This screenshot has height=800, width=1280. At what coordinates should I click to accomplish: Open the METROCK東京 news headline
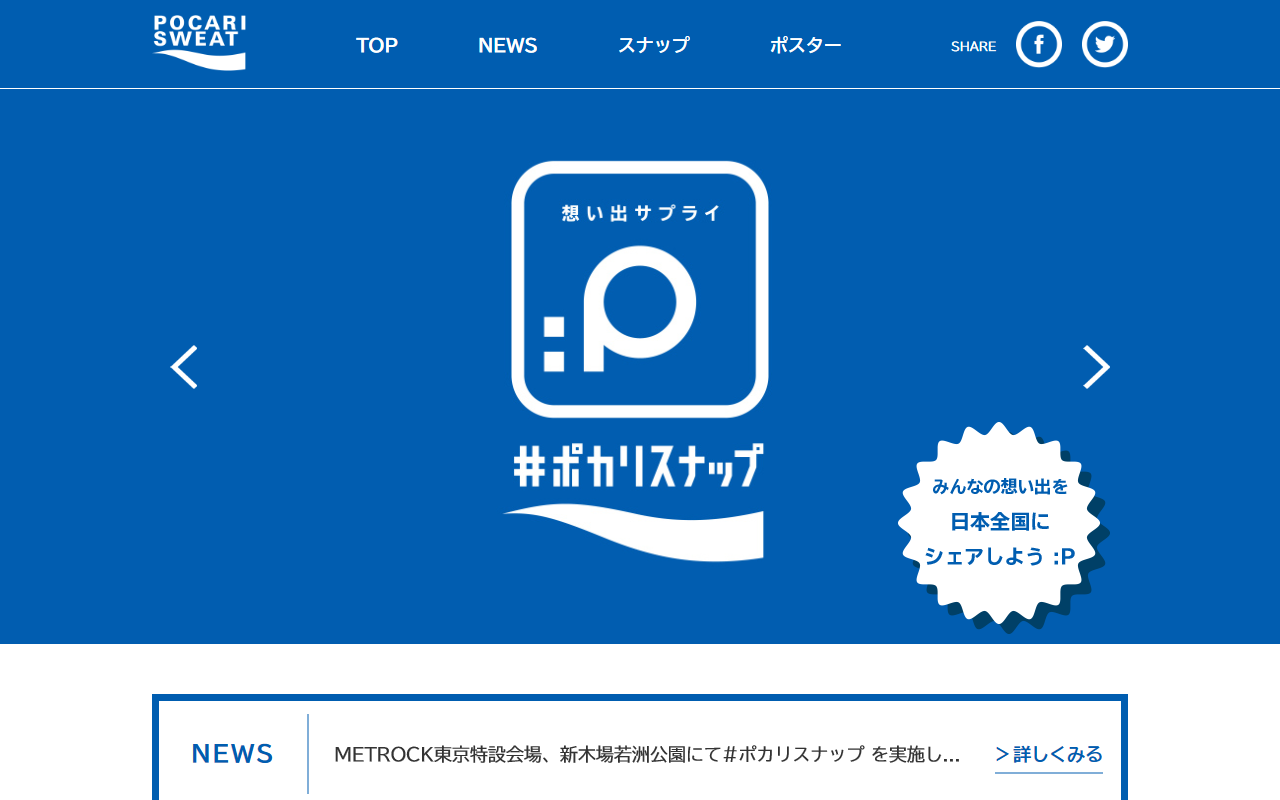tap(647, 754)
